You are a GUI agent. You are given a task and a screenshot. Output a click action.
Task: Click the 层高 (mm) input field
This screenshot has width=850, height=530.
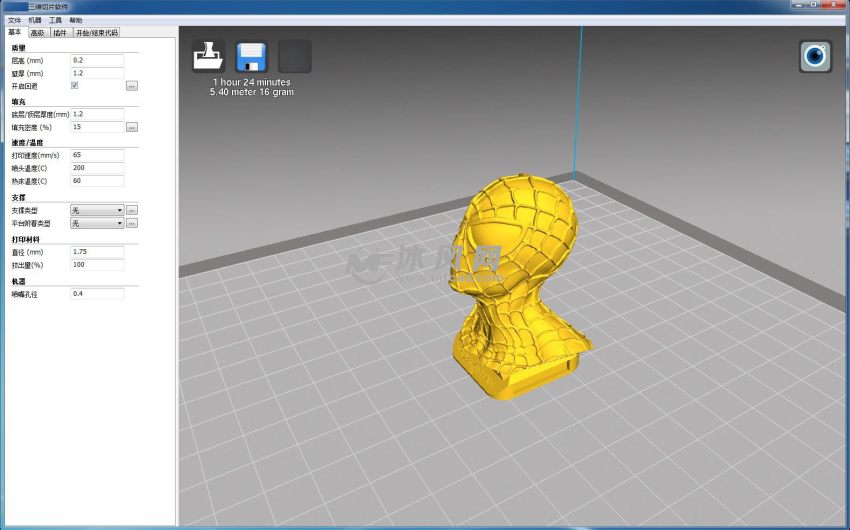pyautogui.click(x=97, y=60)
